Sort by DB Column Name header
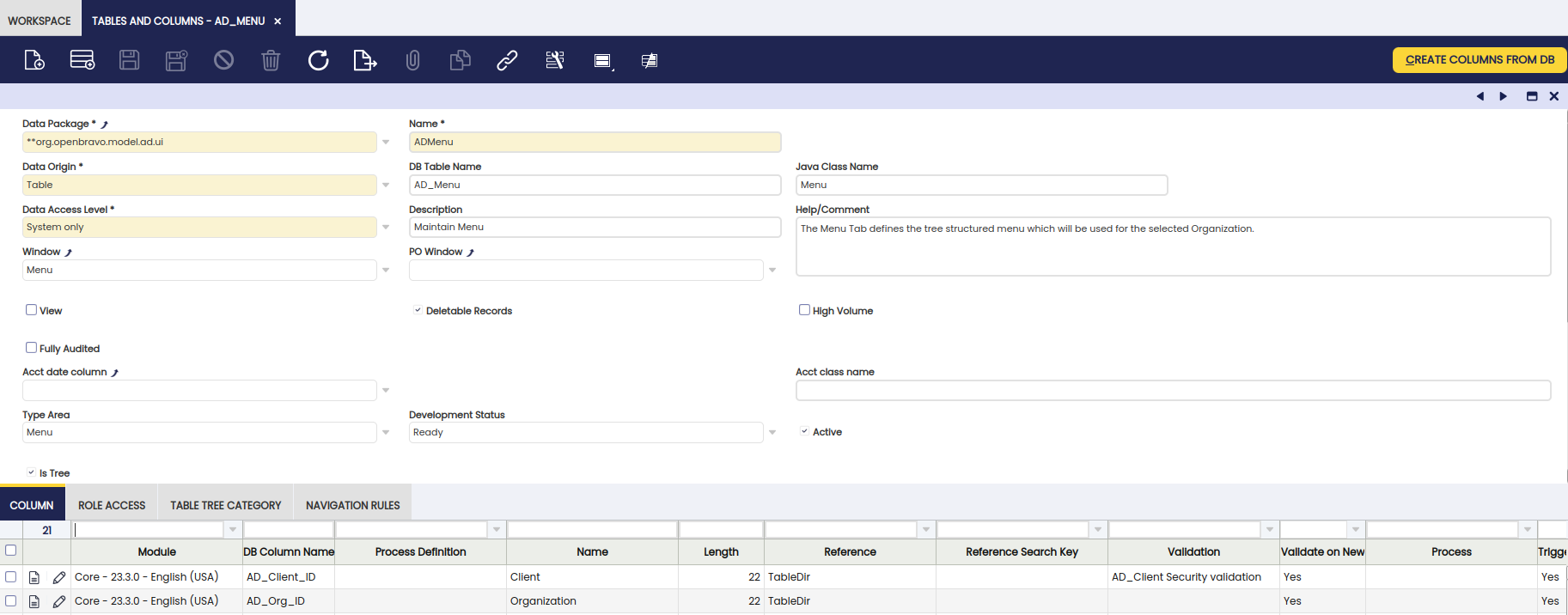 289,551
